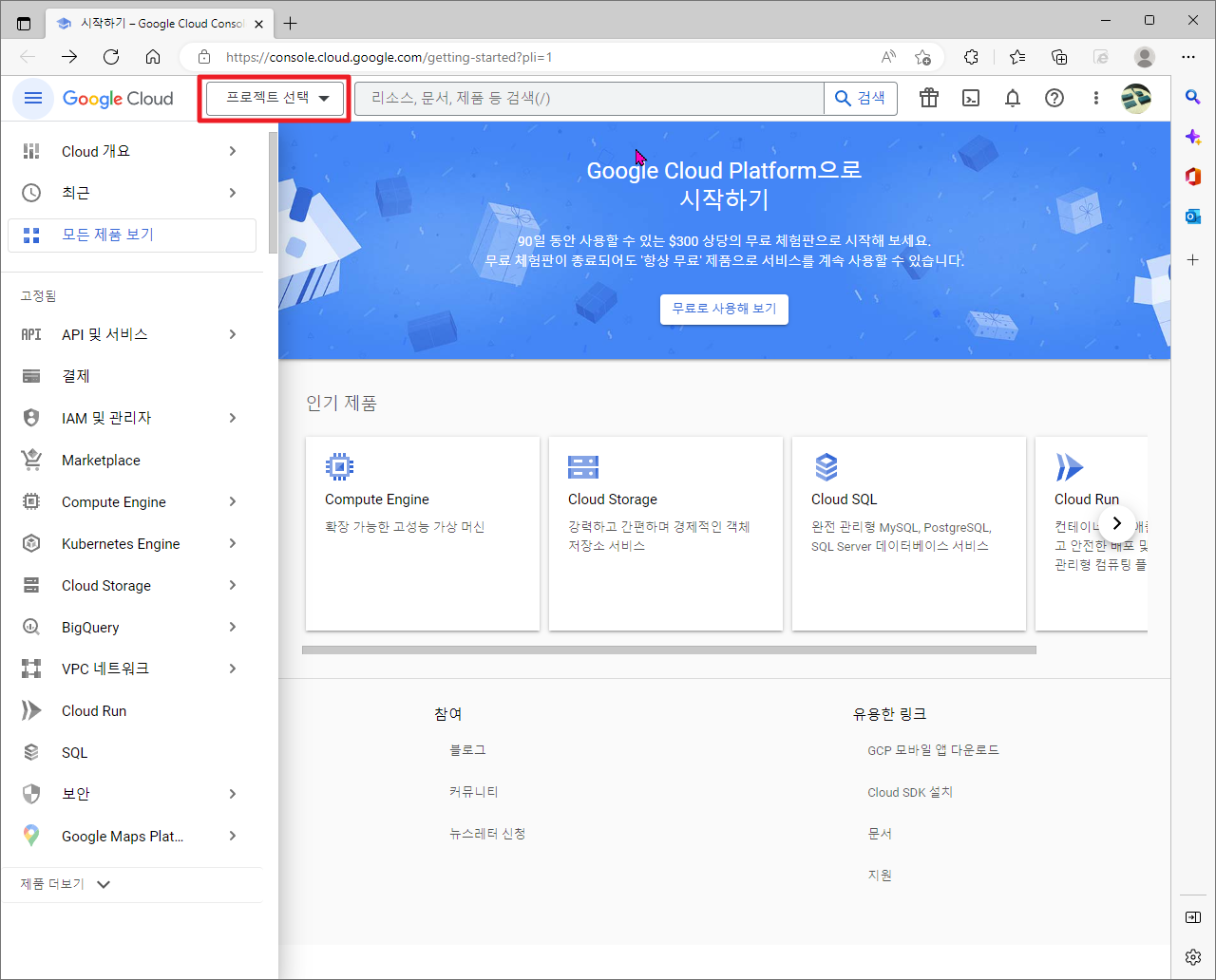Toggle the hamburger navigation menu
Image resolution: width=1216 pixels, height=980 pixels.
33,98
